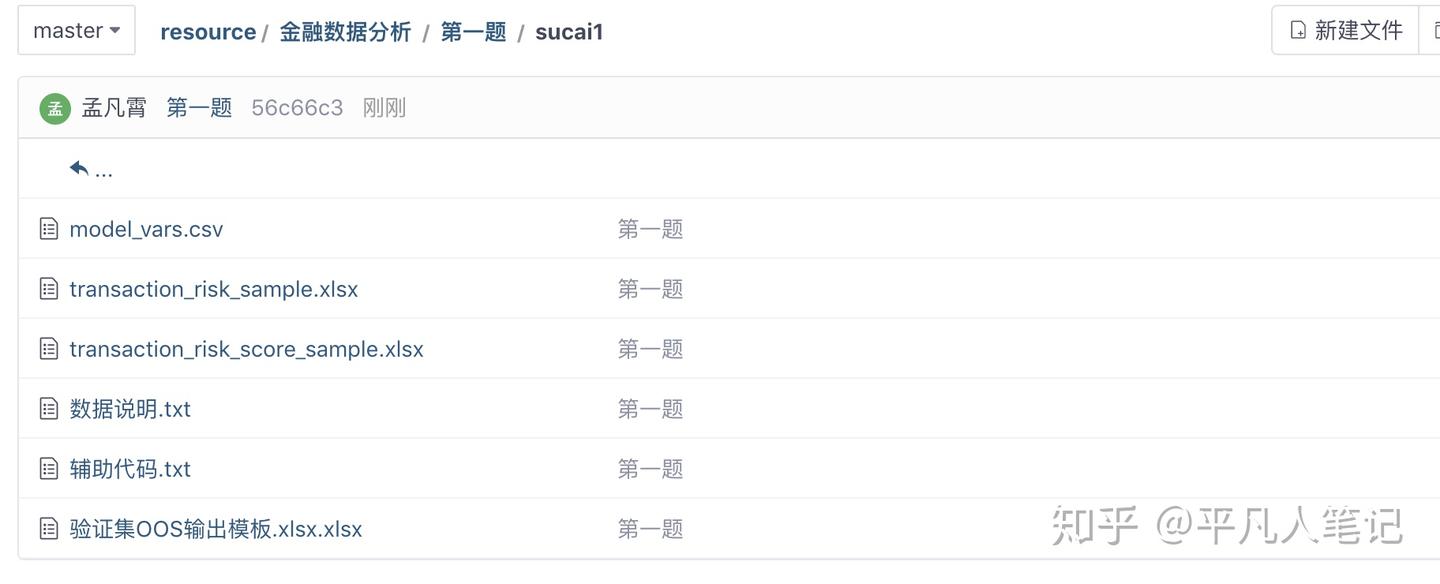Open the 孟凡霄 author profile
The height and width of the screenshot is (584, 1440).
[x=114, y=108]
